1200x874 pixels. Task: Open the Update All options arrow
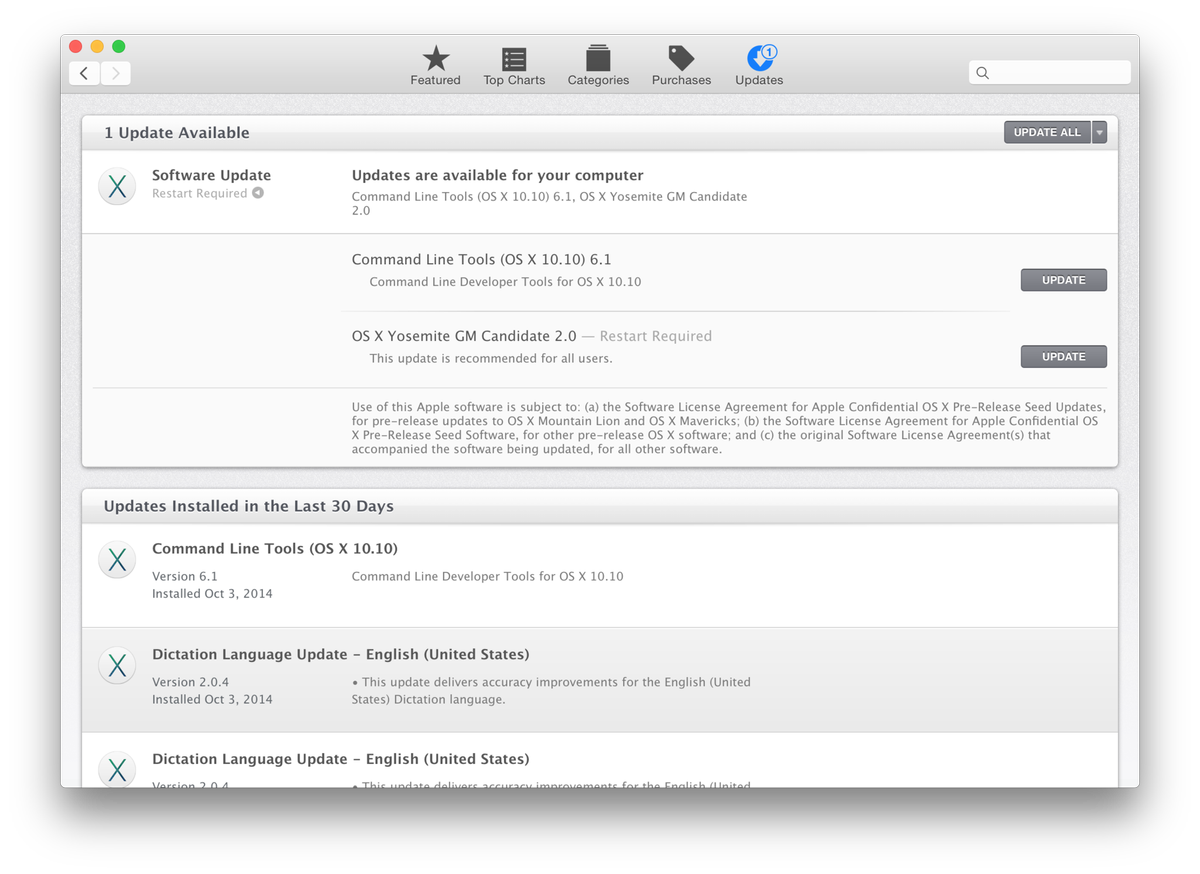[1098, 131]
